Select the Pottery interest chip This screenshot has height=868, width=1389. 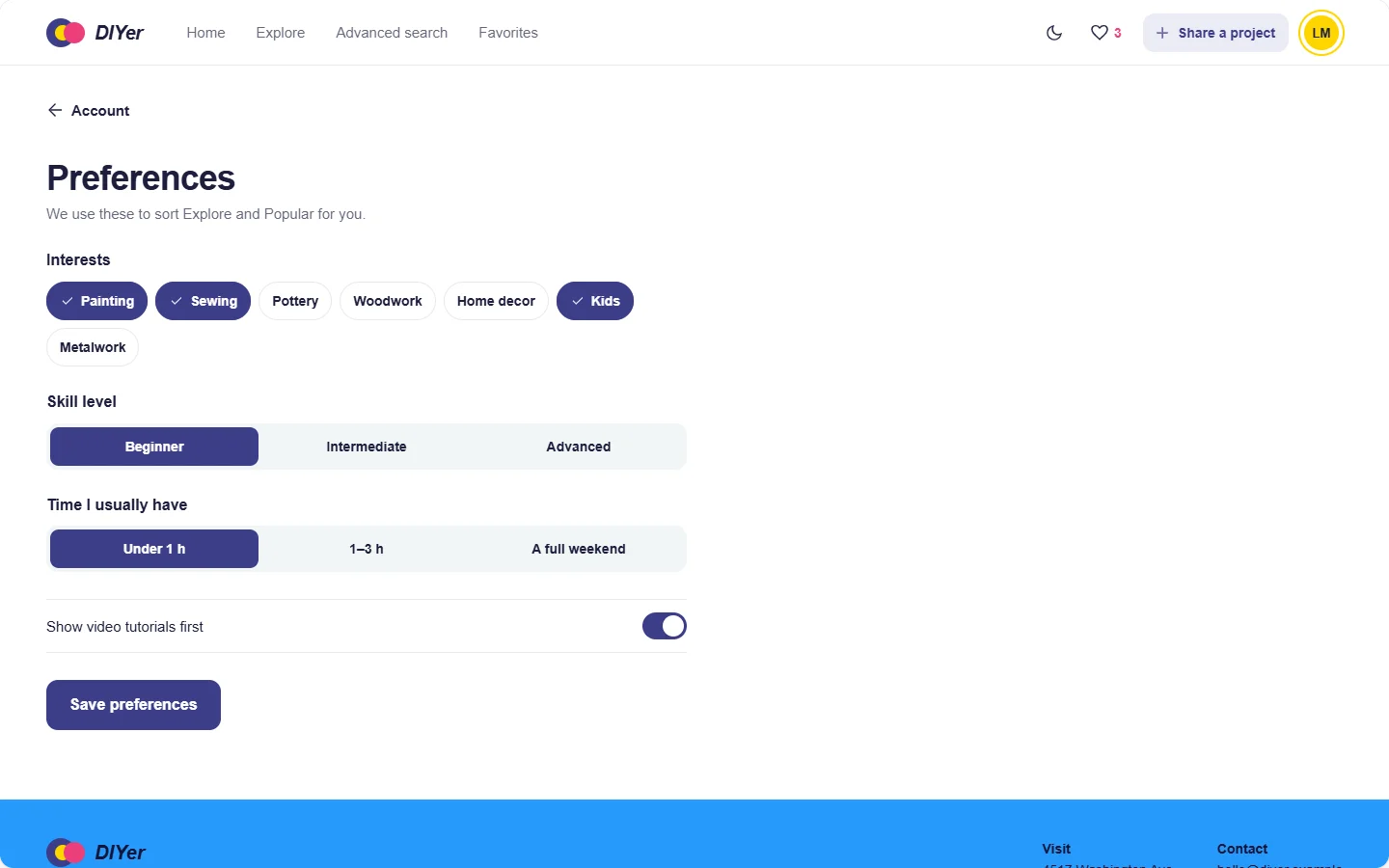click(x=295, y=301)
